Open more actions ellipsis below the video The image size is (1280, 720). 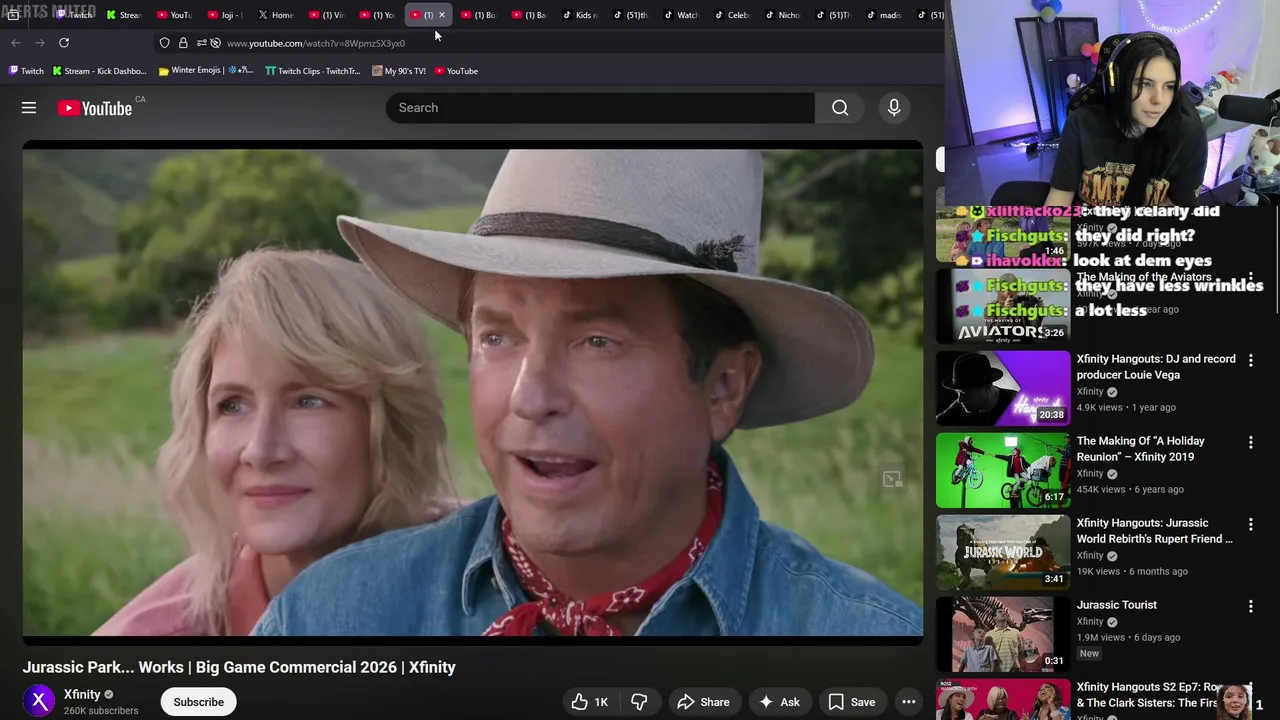[x=908, y=702]
